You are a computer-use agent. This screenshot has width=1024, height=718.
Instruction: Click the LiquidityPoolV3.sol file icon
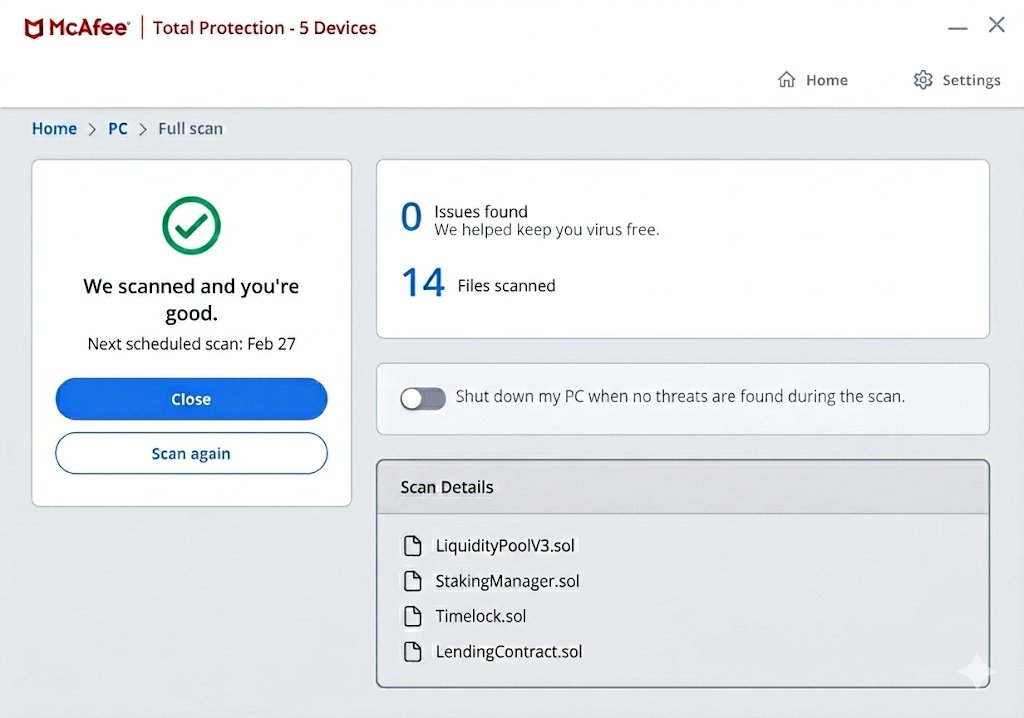click(x=413, y=546)
